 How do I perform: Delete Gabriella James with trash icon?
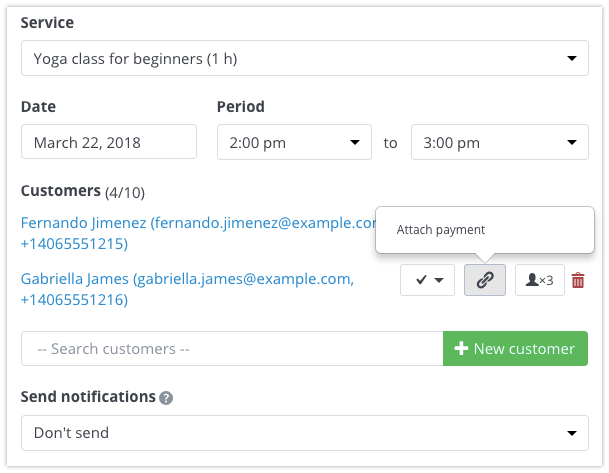tap(578, 280)
